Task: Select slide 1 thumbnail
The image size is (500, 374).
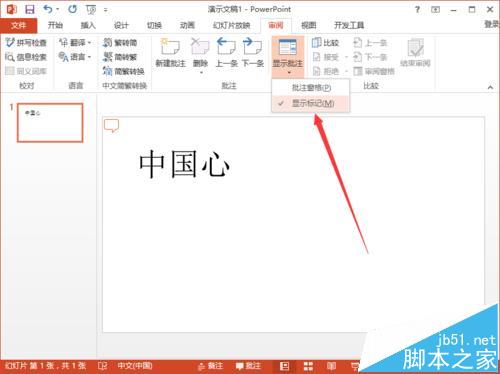Action: click(x=50, y=123)
